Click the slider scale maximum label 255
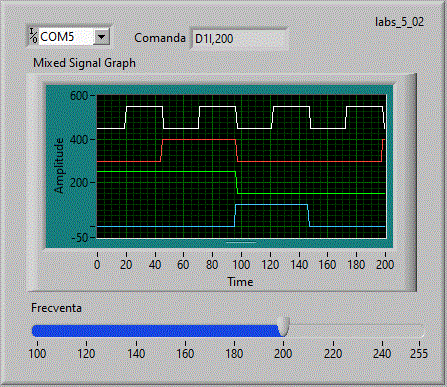 419,354
